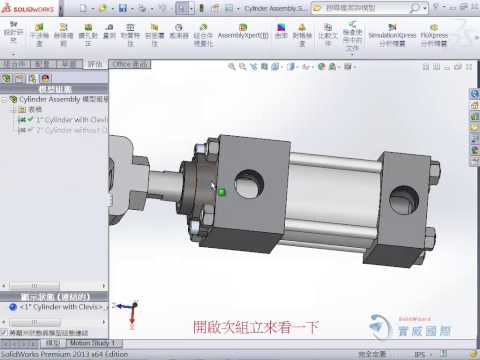Expand the Select tool dropdown arrow
The height and width of the screenshot is (360, 480).
(191, 9)
